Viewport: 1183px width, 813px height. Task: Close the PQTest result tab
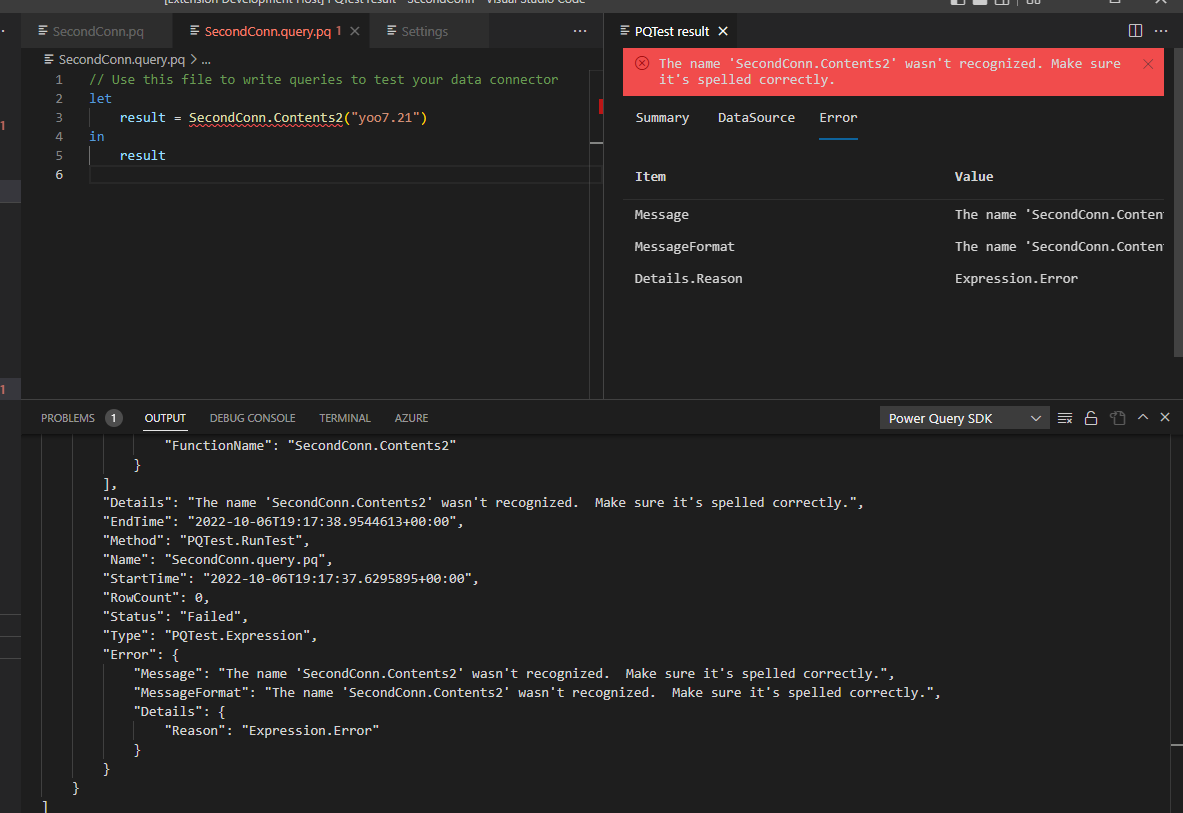723,31
